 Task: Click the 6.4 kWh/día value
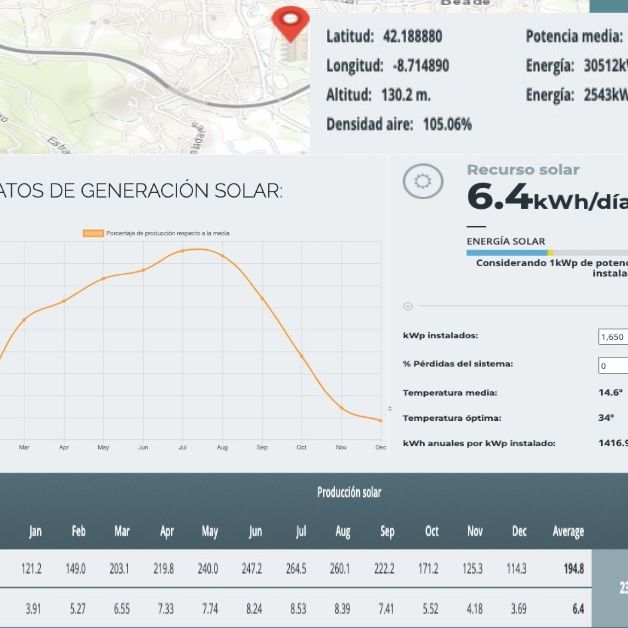(547, 197)
